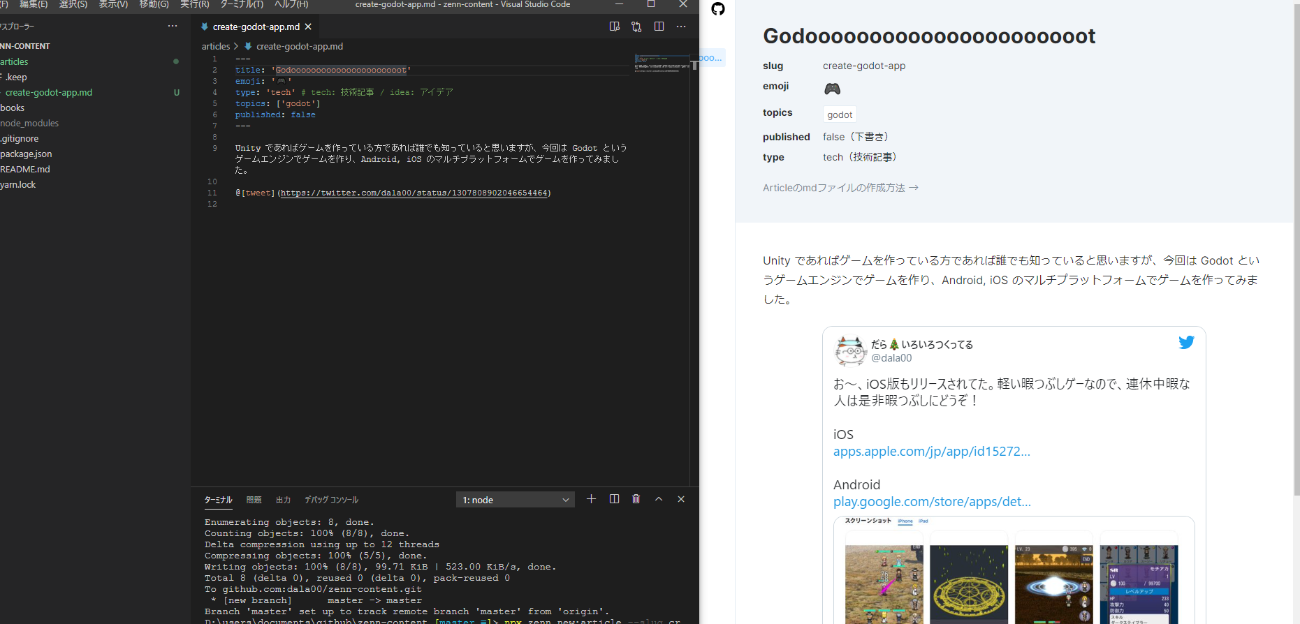Split the editor with the split icon
Screen dimensions: 1300x624
click(x=659, y=26)
